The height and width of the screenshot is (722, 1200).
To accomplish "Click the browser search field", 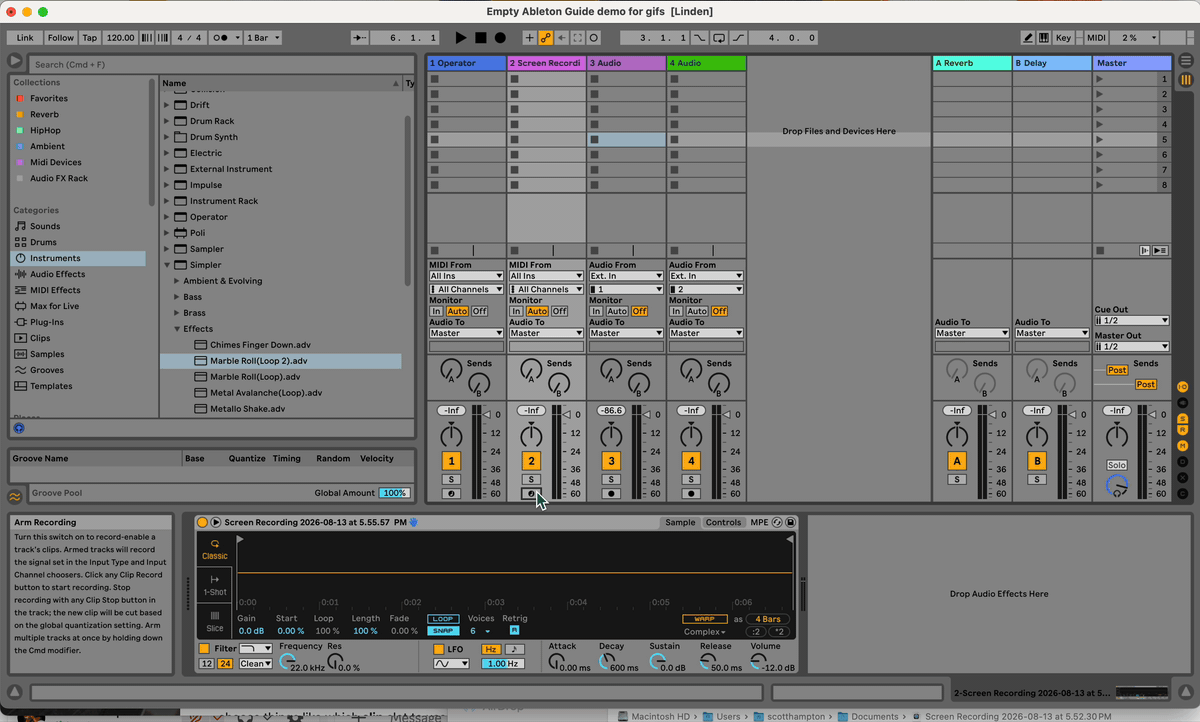I will coord(222,64).
